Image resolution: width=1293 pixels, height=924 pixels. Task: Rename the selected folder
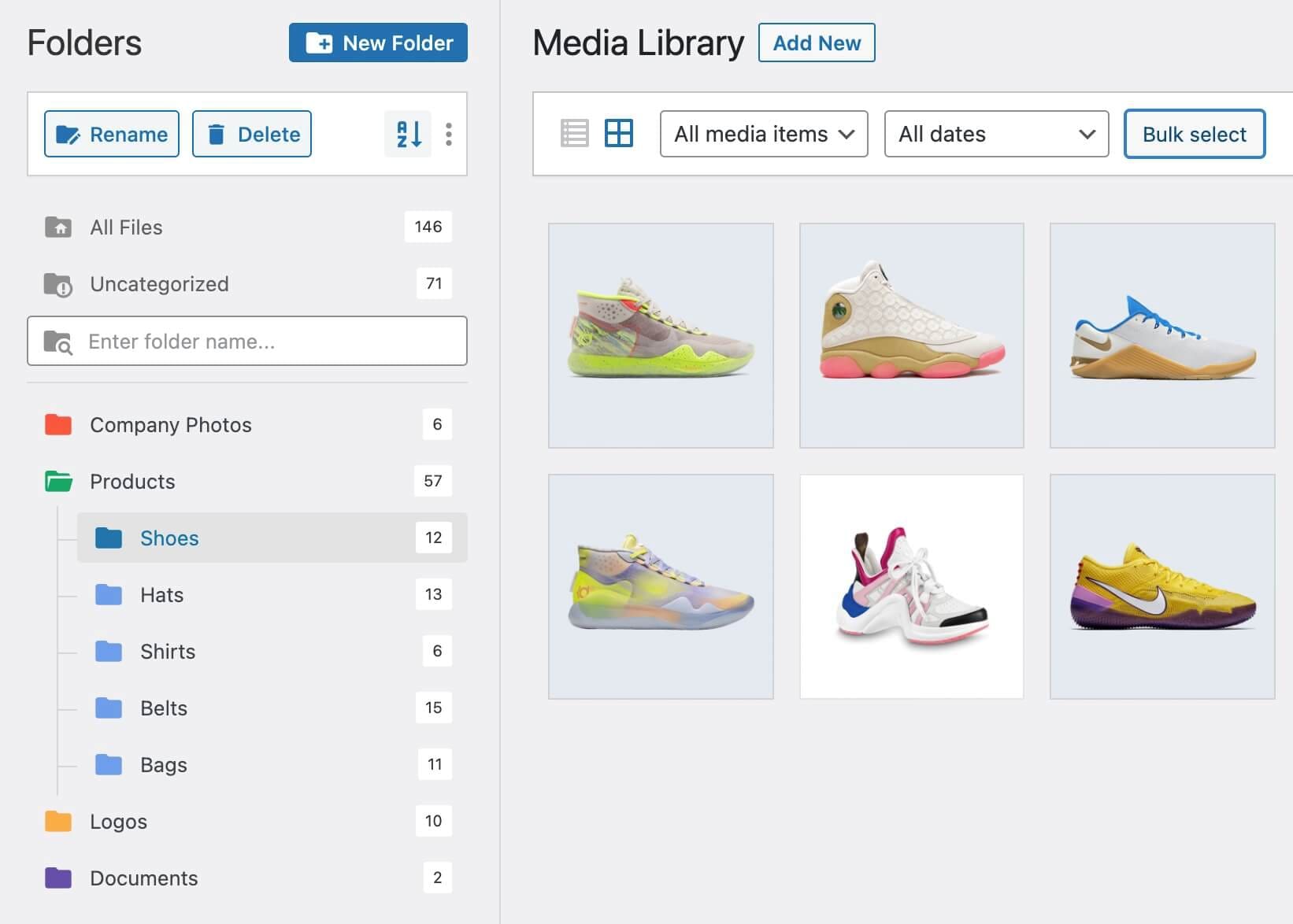pos(111,134)
